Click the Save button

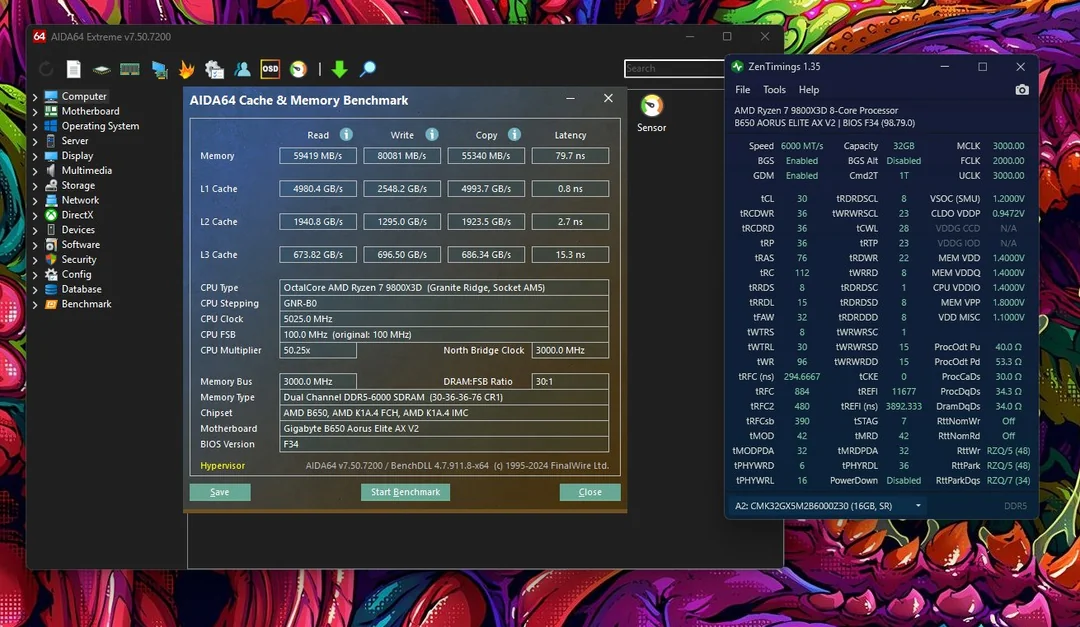(x=220, y=492)
